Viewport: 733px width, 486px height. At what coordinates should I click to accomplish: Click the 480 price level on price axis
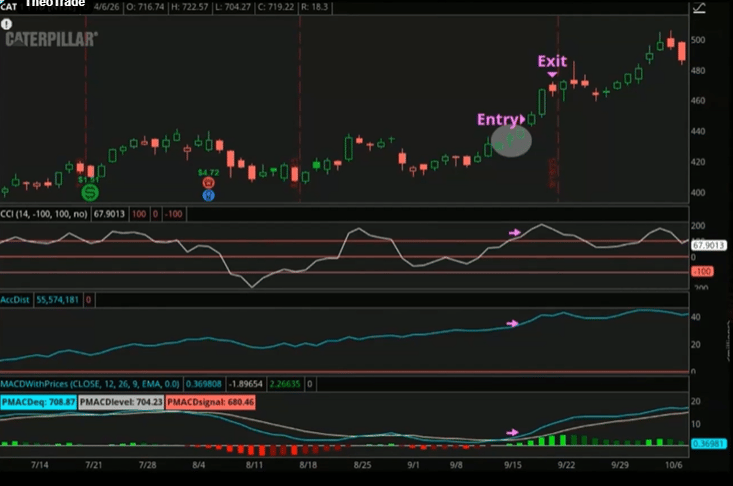[x=698, y=71]
